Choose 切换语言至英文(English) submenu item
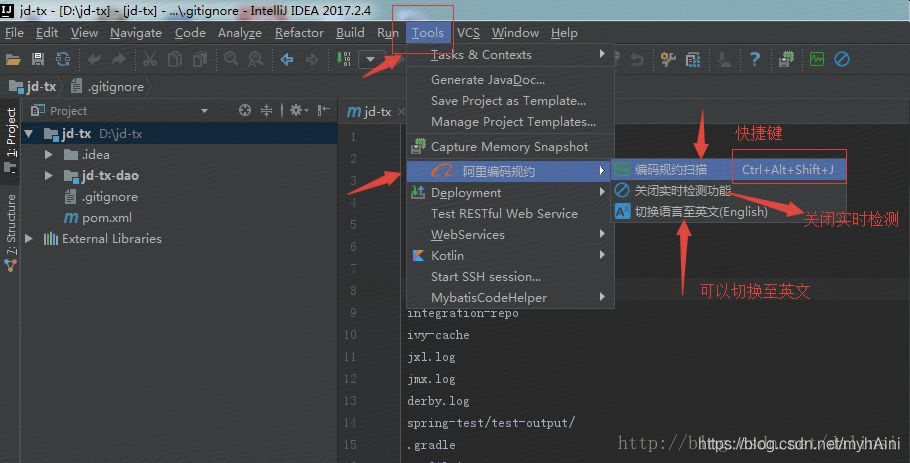Viewport: 910px width, 463px height. pyautogui.click(x=729, y=212)
